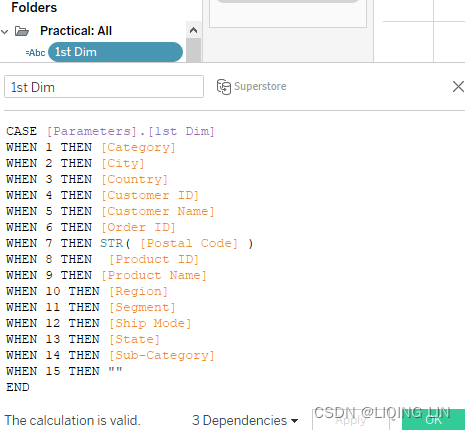Close the calculation editor with the X
Screen dimensions: 465x430
click(458, 87)
